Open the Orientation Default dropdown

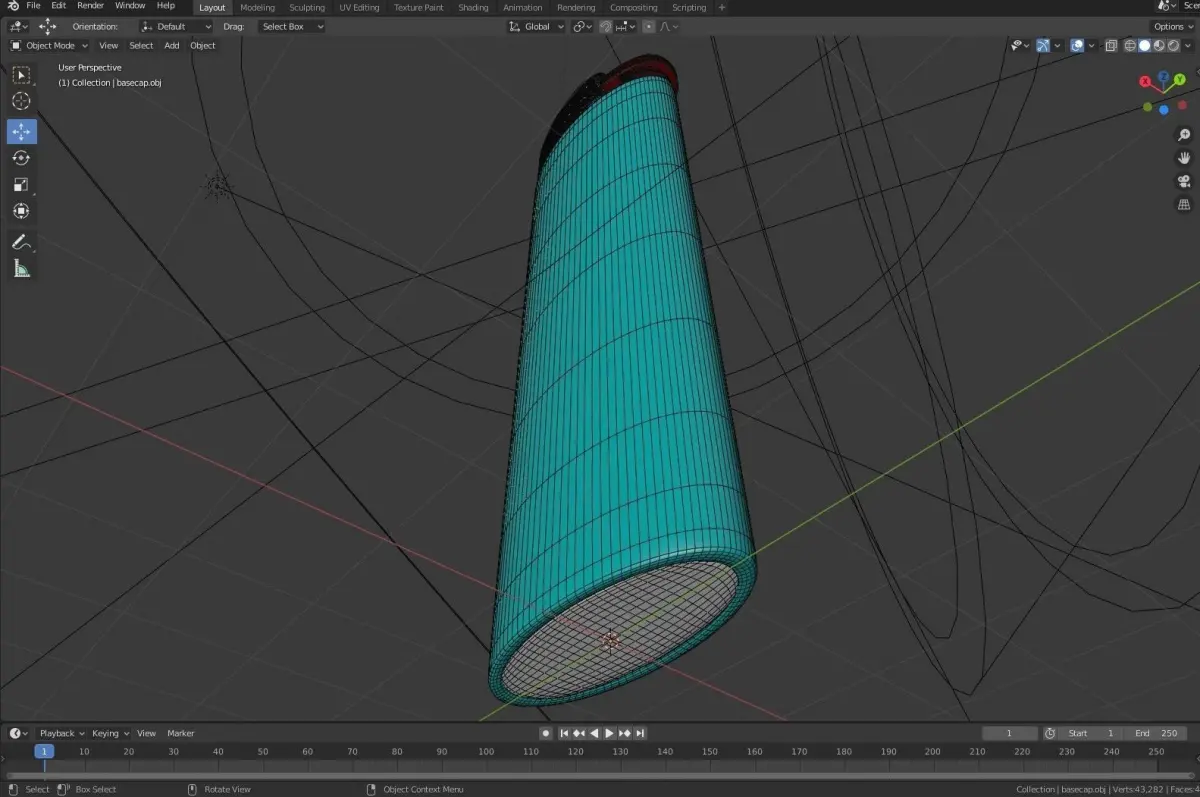click(176, 27)
